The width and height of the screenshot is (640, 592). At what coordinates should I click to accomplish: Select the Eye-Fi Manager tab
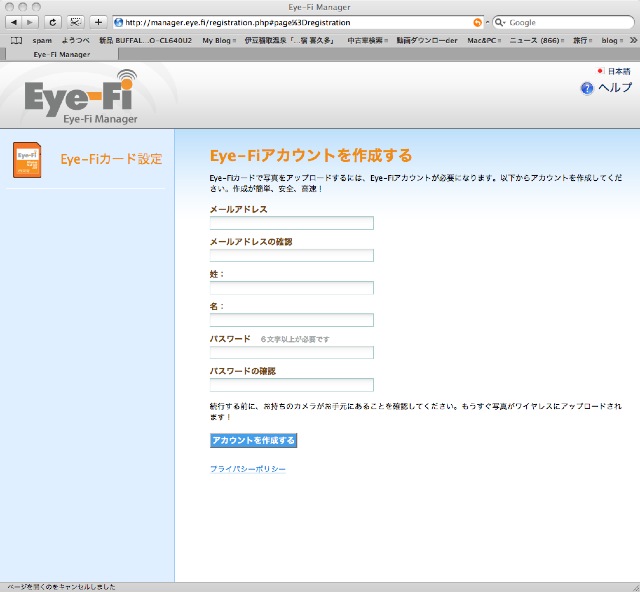point(62,54)
